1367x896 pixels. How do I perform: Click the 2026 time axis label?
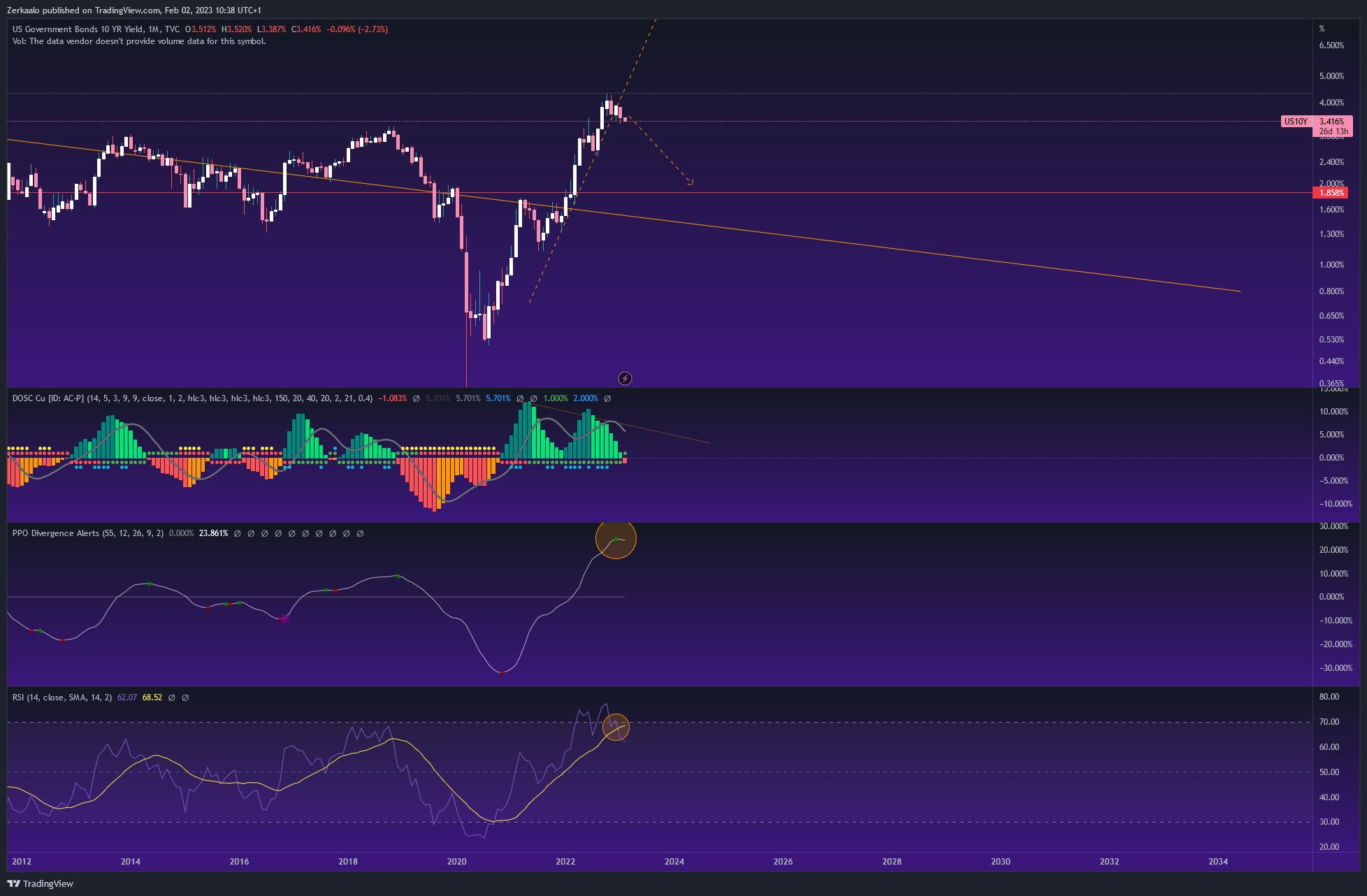coord(783,861)
